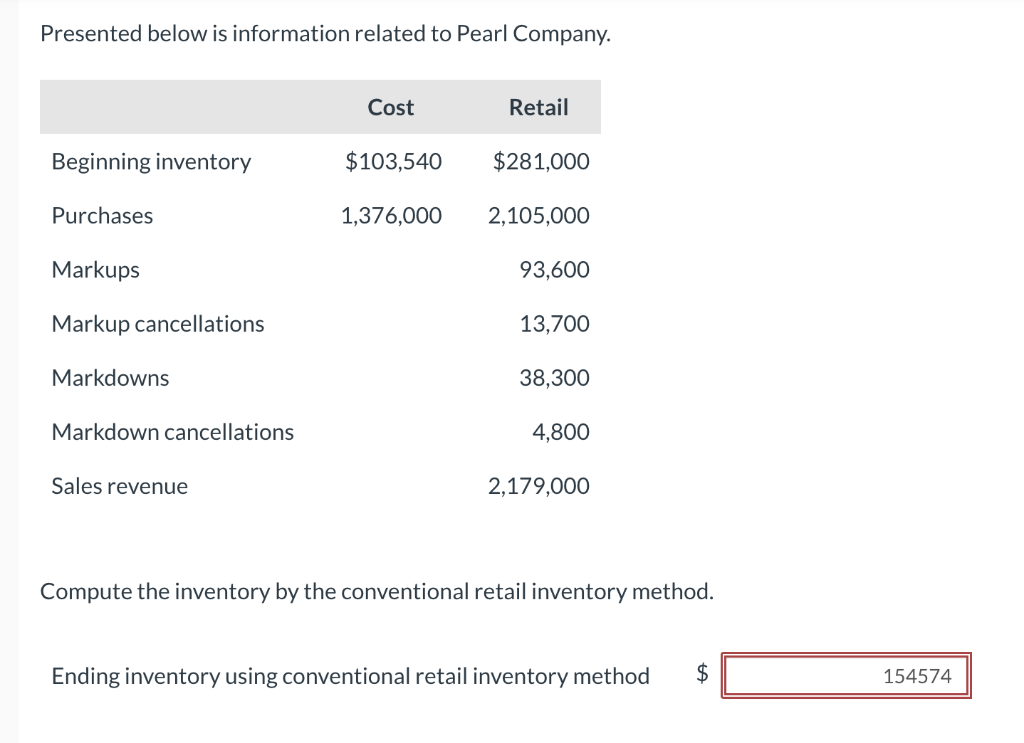The width and height of the screenshot is (1024, 743).
Task: Click the 38,300 markdowns value
Action: click(561, 377)
